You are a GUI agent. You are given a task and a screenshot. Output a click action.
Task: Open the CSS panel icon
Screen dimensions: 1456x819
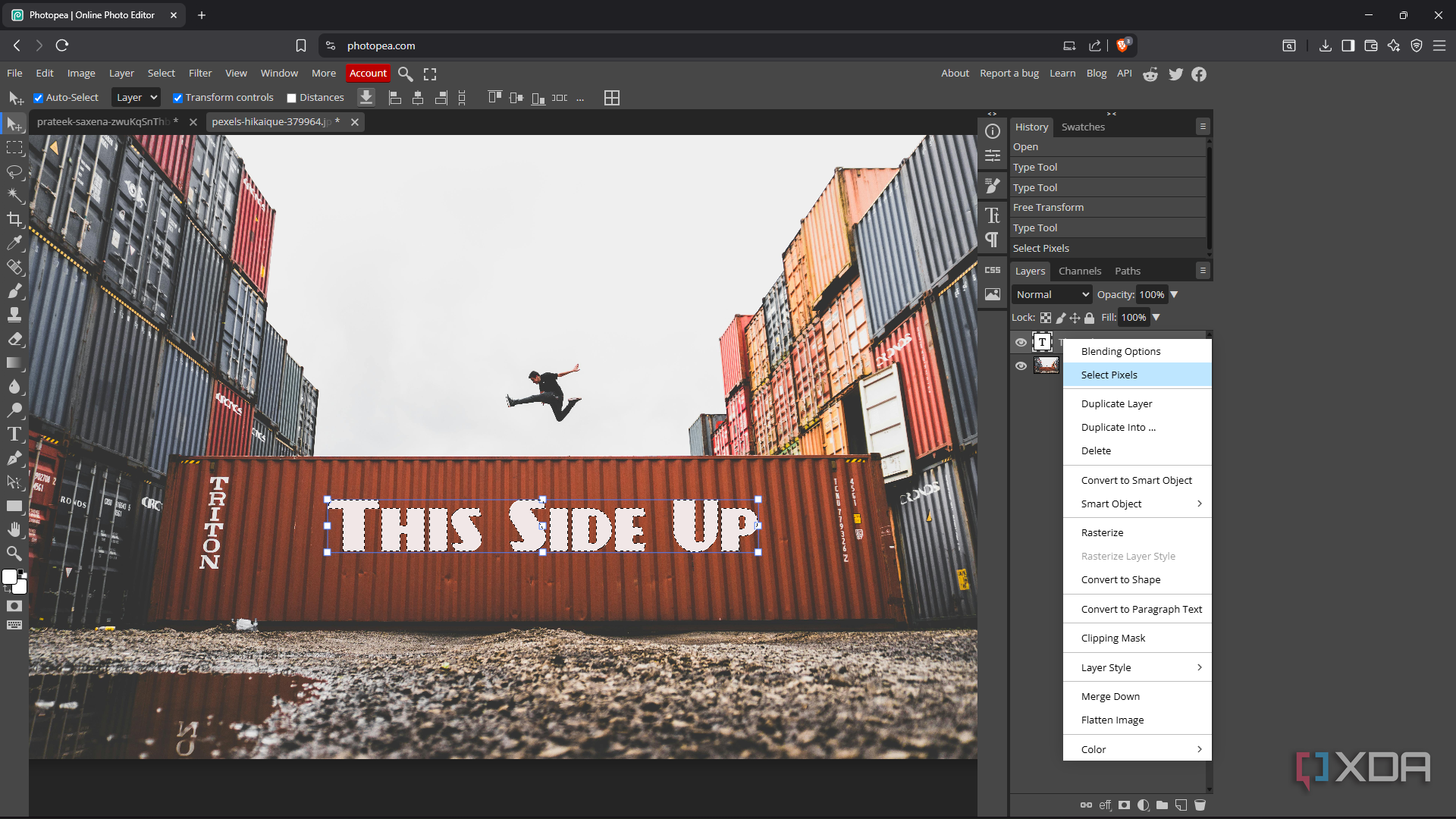click(x=993, y=270)
